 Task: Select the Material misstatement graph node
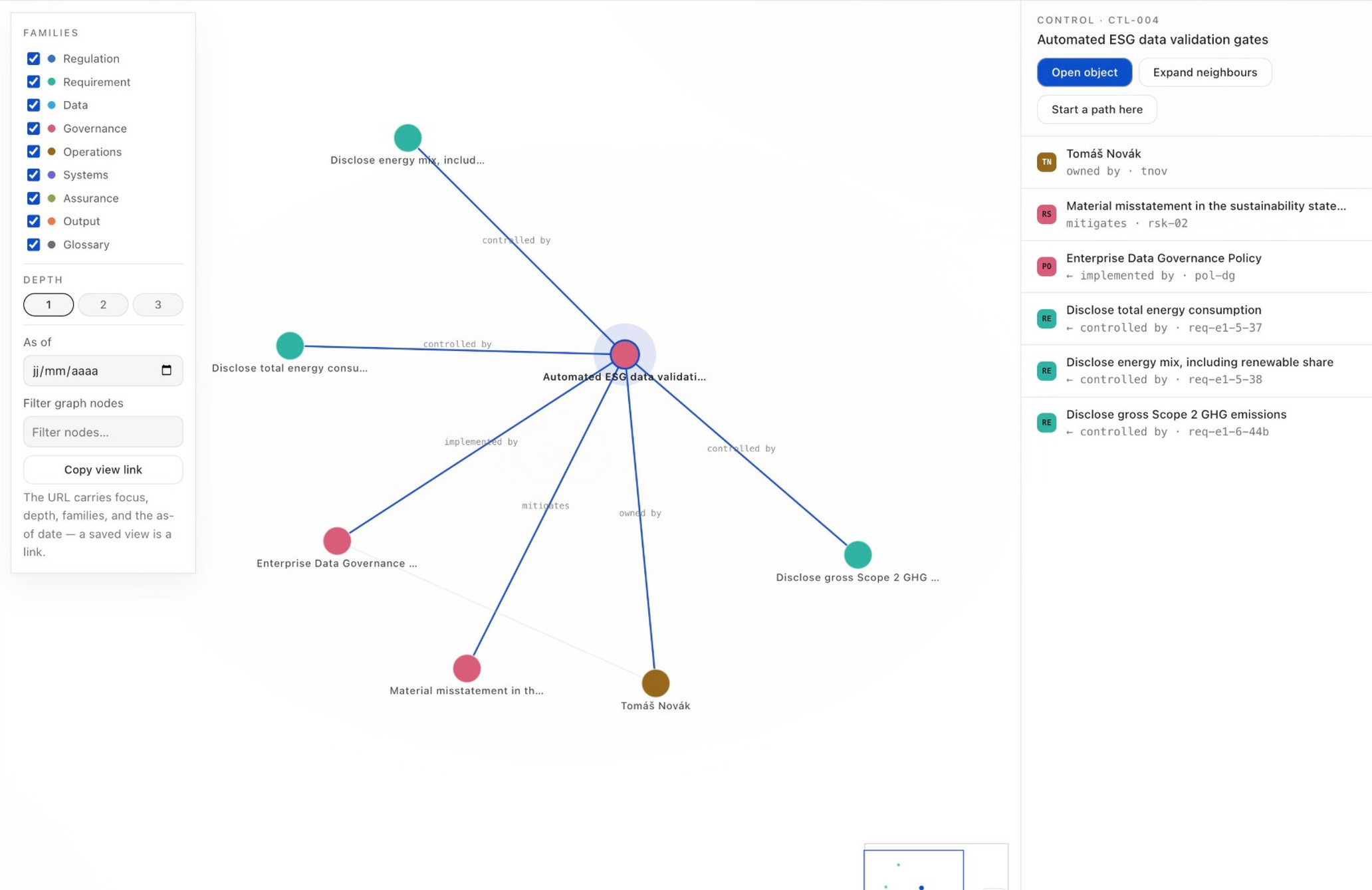click(467, 668)
